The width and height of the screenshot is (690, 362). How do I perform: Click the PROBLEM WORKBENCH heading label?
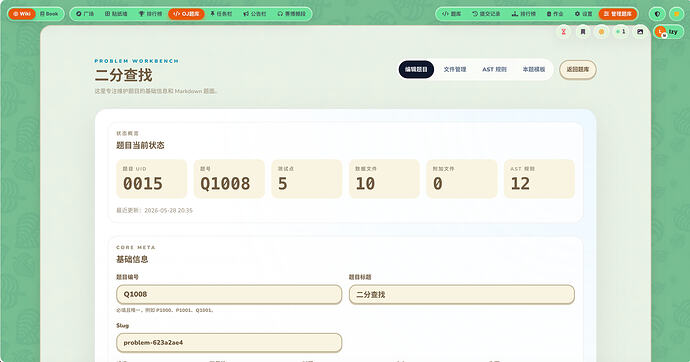click(136, 61)
